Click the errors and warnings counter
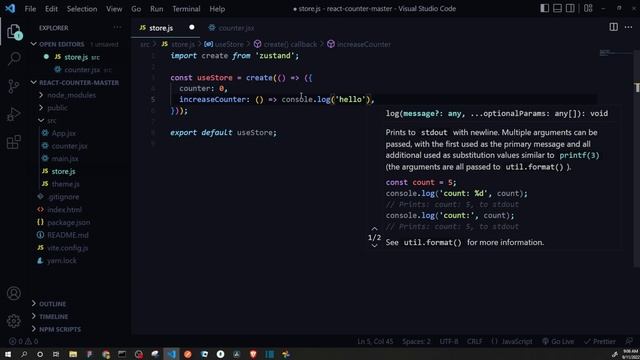The width and height of the screenshot is (640, 360). 24,341
